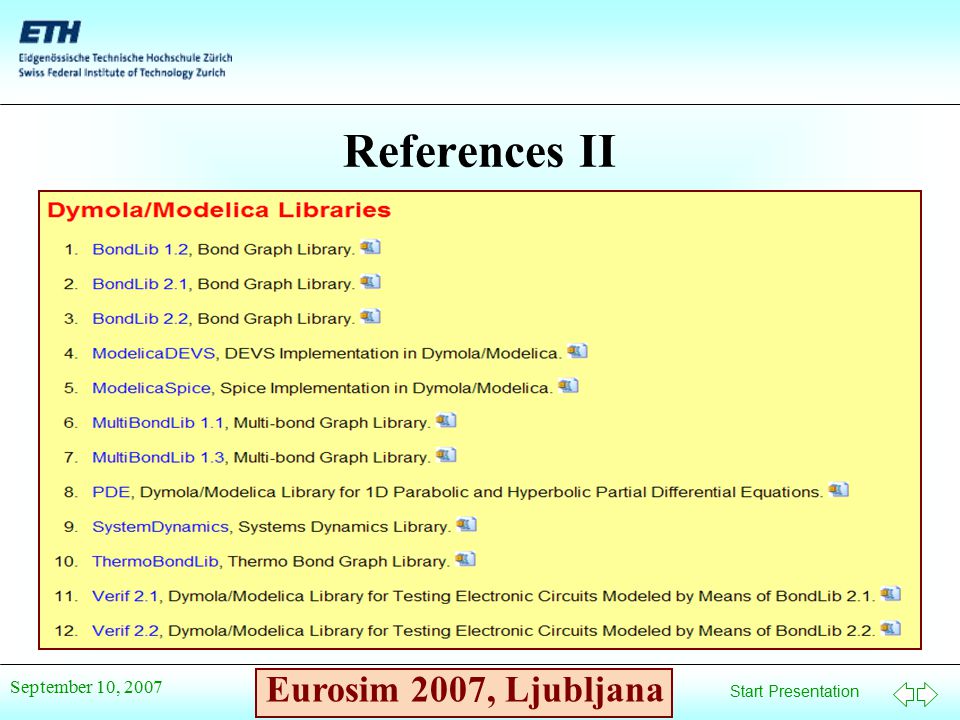Click 'Spice Implementation in Dymola/Modelica.' description

coord(386,388)
